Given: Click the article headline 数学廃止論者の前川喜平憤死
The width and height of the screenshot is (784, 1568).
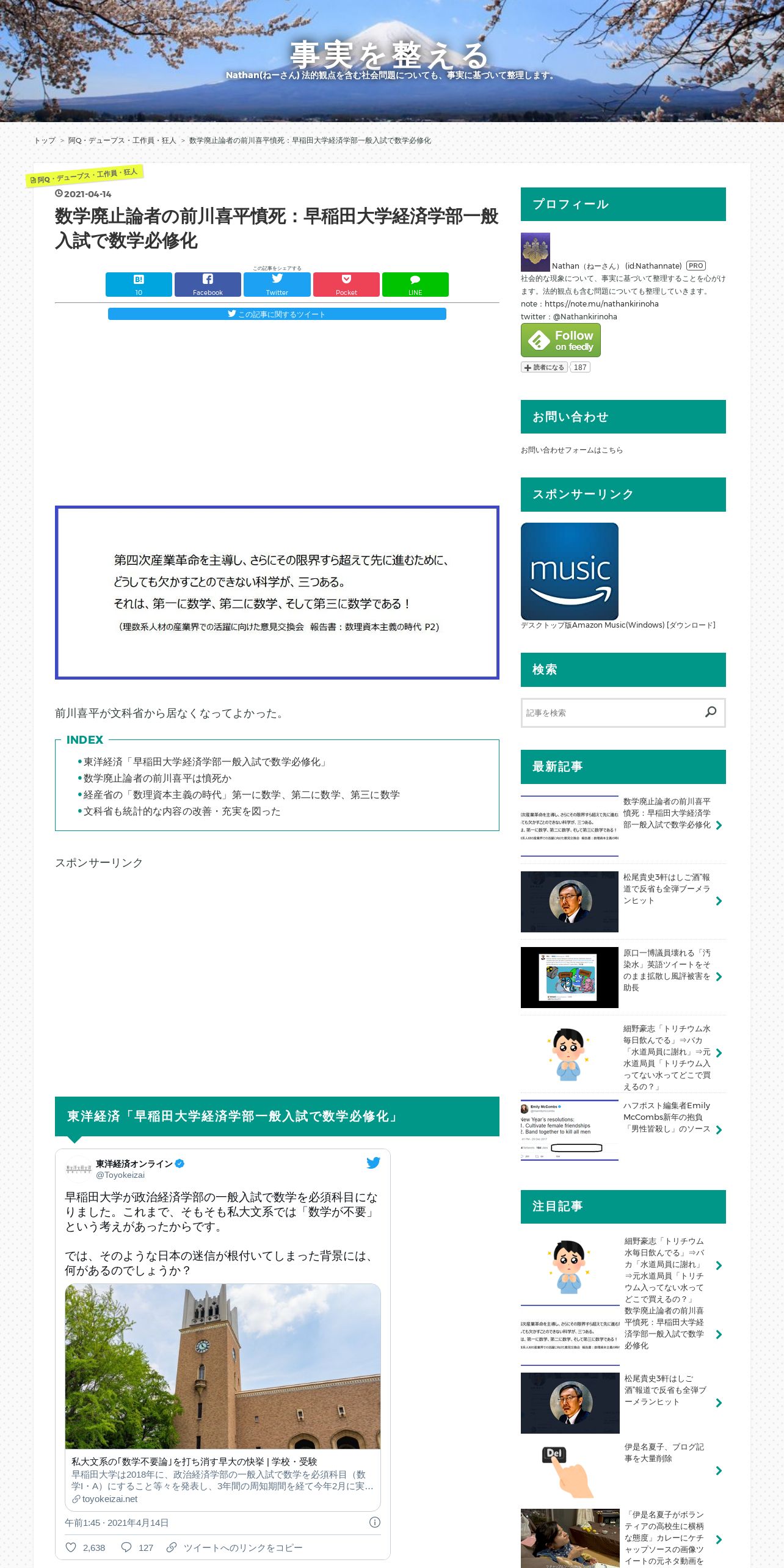Looking at the screenshot, I should [x=277, y=228].
